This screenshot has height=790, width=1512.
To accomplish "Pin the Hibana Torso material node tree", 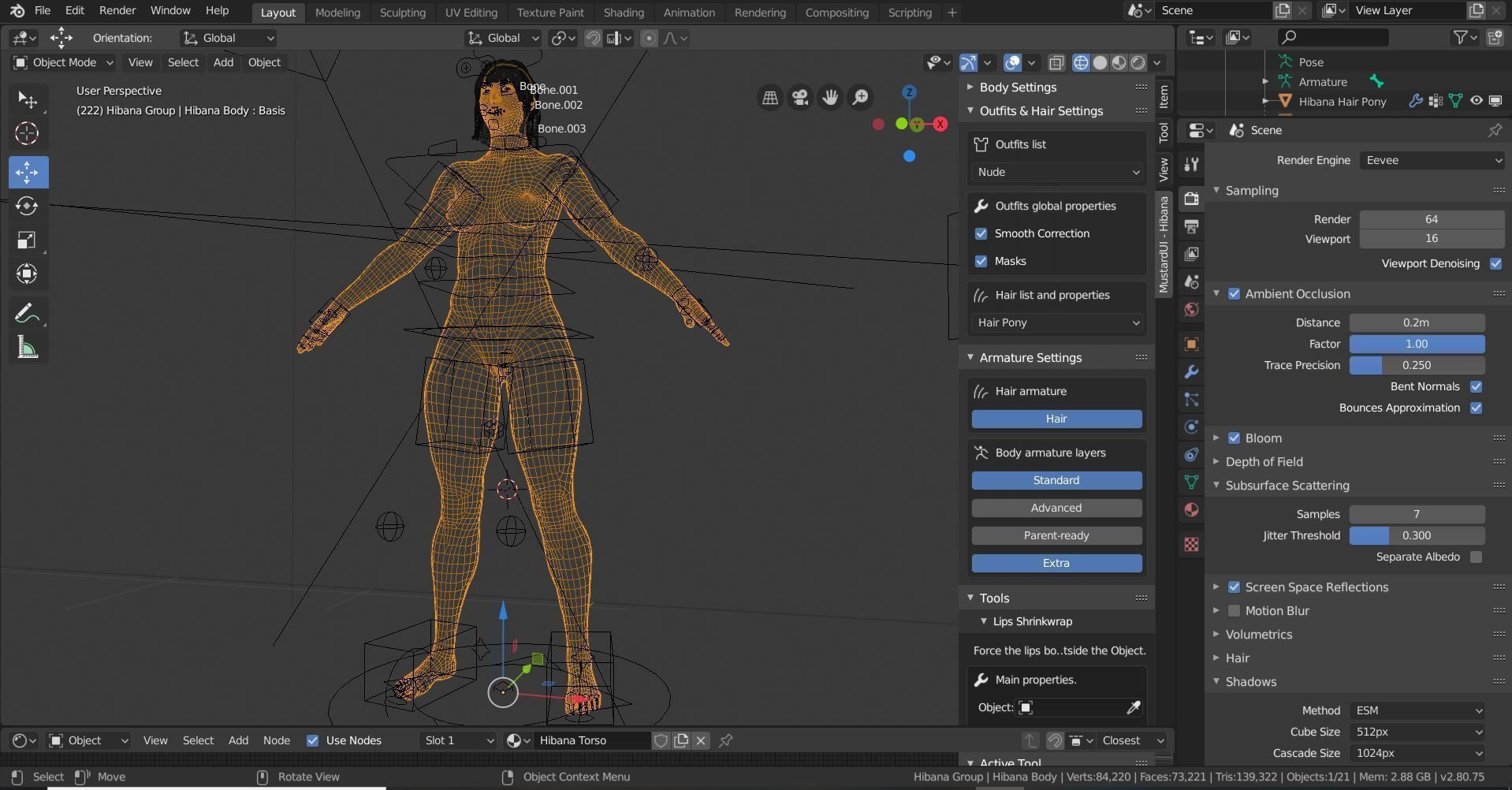I will (x=725, y=740).
